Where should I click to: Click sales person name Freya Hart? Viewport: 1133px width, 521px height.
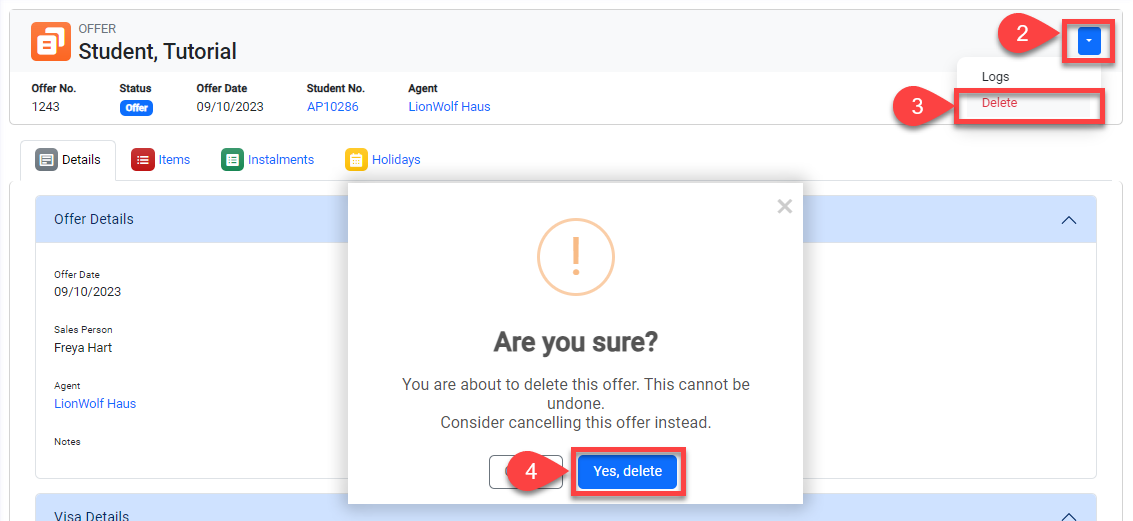83,348
